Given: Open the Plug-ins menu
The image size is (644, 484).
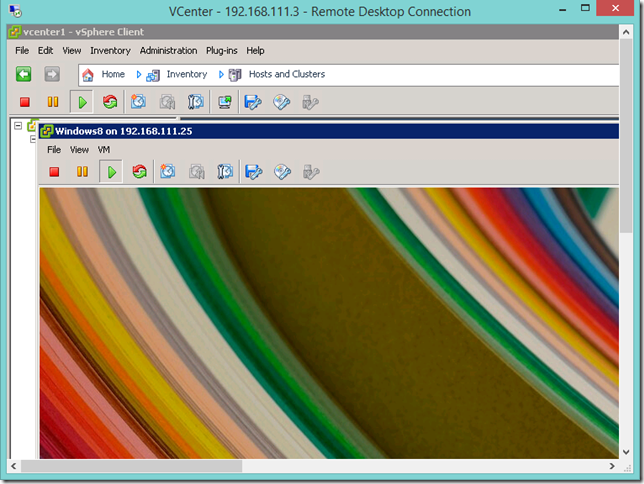Looking at the screenshot, I should click(x=222, y=51).
